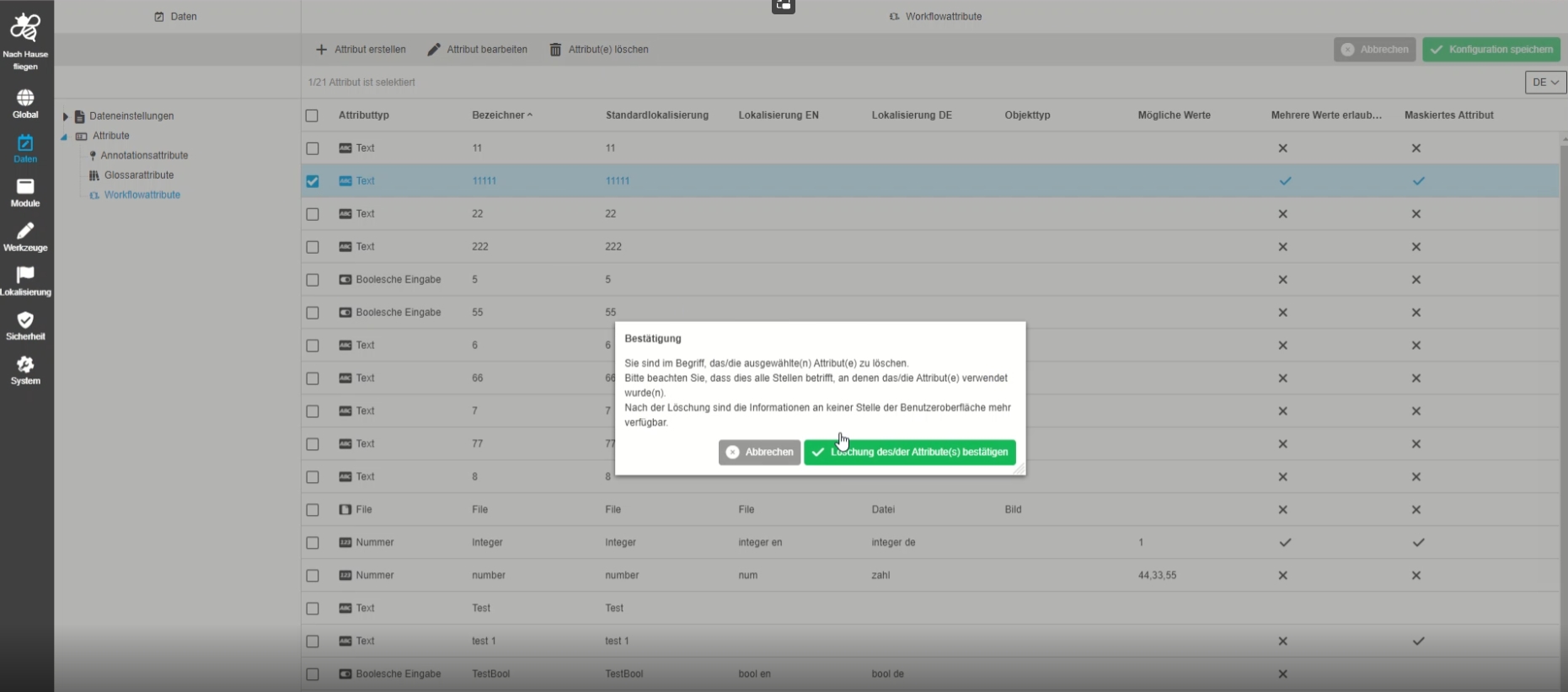Open the DE language dropdown

coord(1545,83)
